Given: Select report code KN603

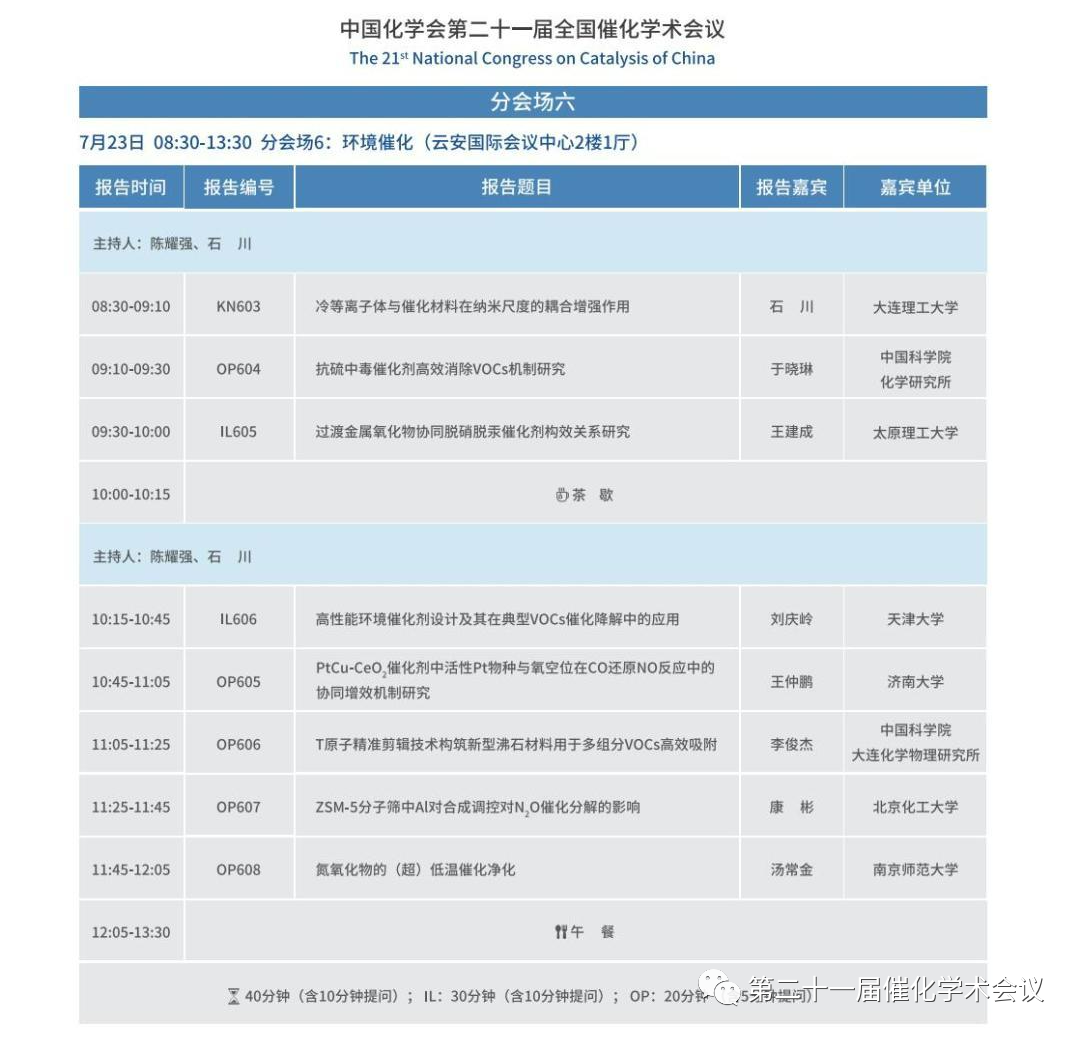Looking at the screenshot, I should tap(238, 307).
